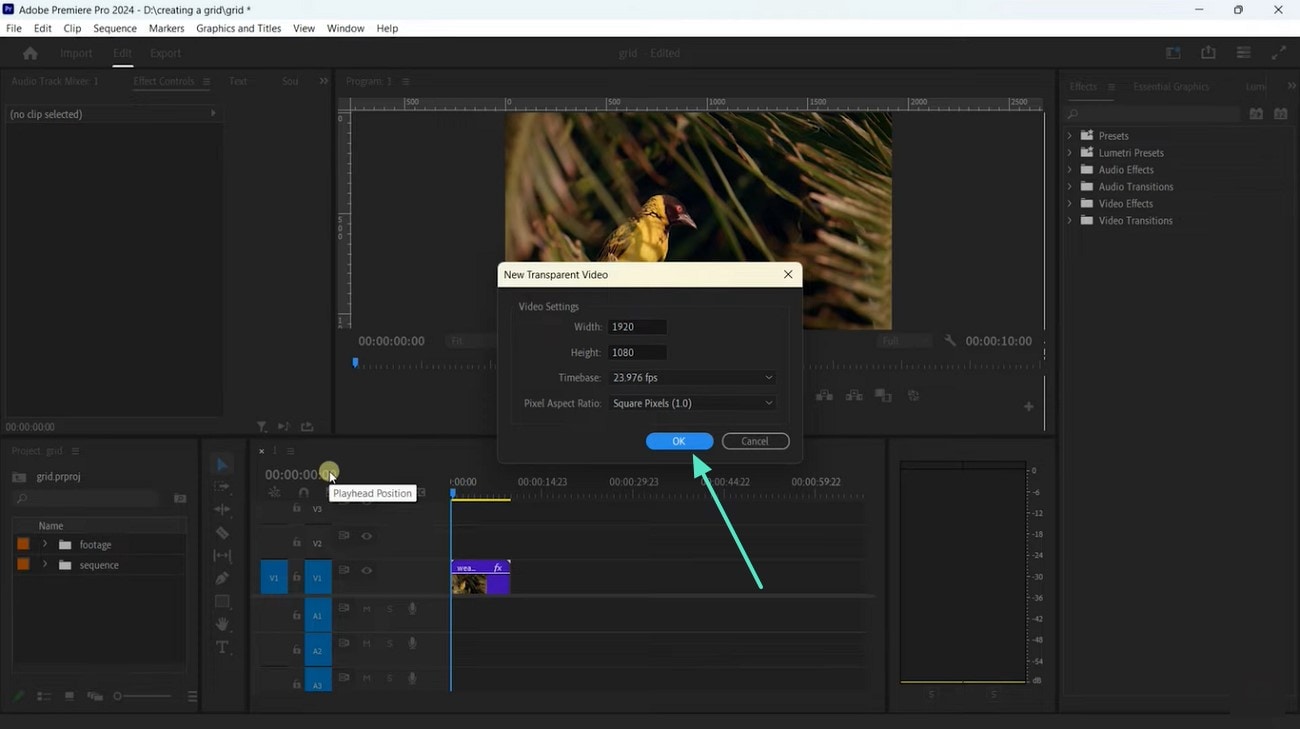
Task: Choose the Pen tool
Action: pos(222,578)
